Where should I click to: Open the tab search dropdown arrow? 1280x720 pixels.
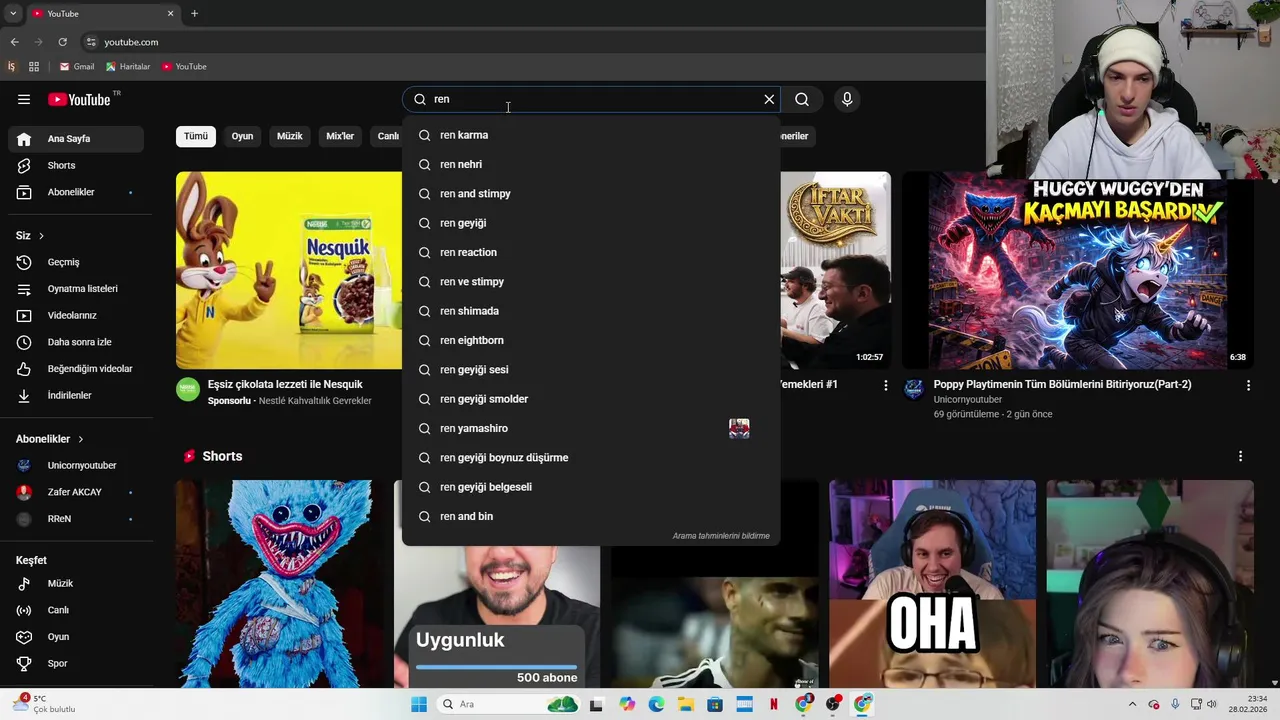coord(13,13)
